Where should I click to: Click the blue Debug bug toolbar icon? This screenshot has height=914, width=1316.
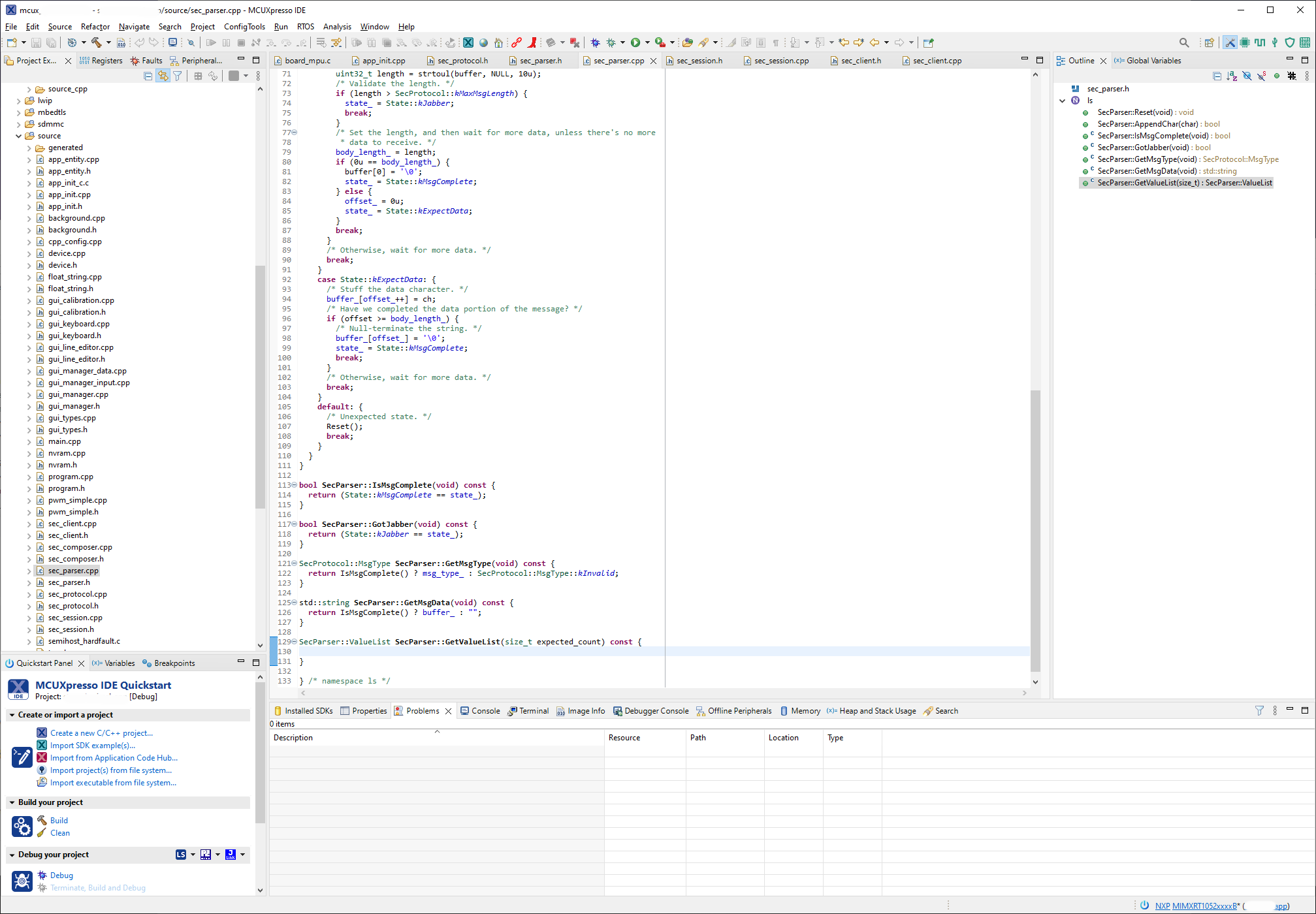pyautogui.click(x=595, y=42)
